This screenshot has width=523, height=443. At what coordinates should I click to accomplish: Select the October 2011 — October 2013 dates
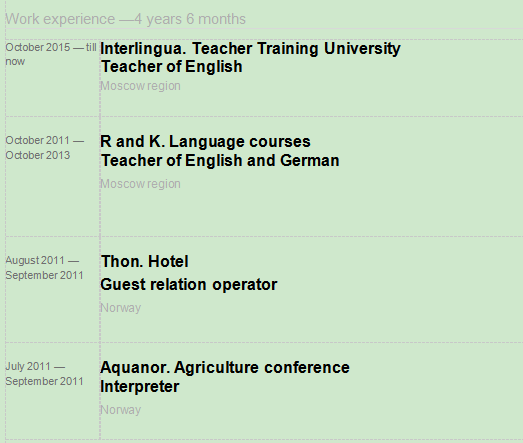[44, 148]
